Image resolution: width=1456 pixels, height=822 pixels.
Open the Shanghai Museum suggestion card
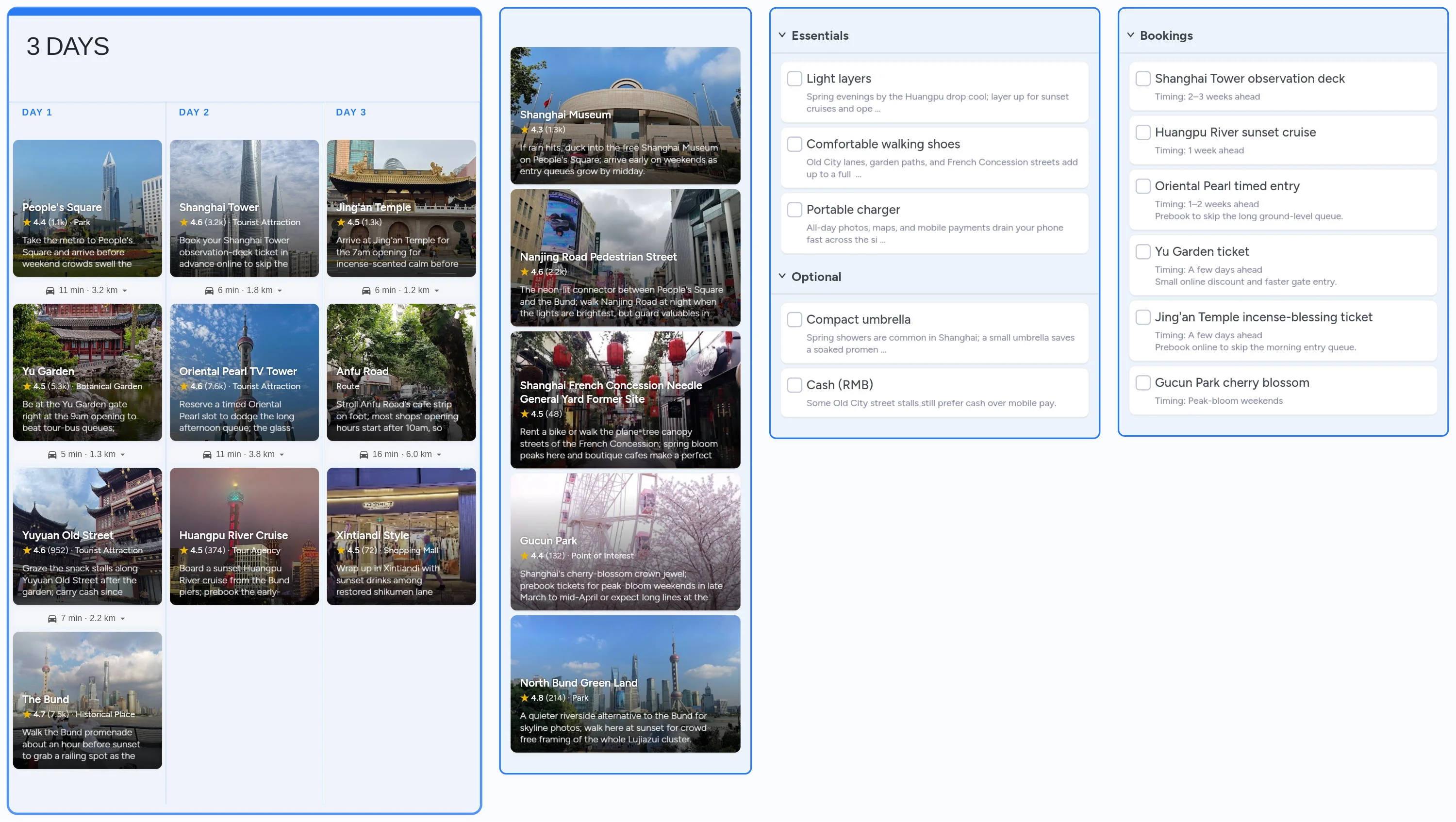(x=625, y=116)
